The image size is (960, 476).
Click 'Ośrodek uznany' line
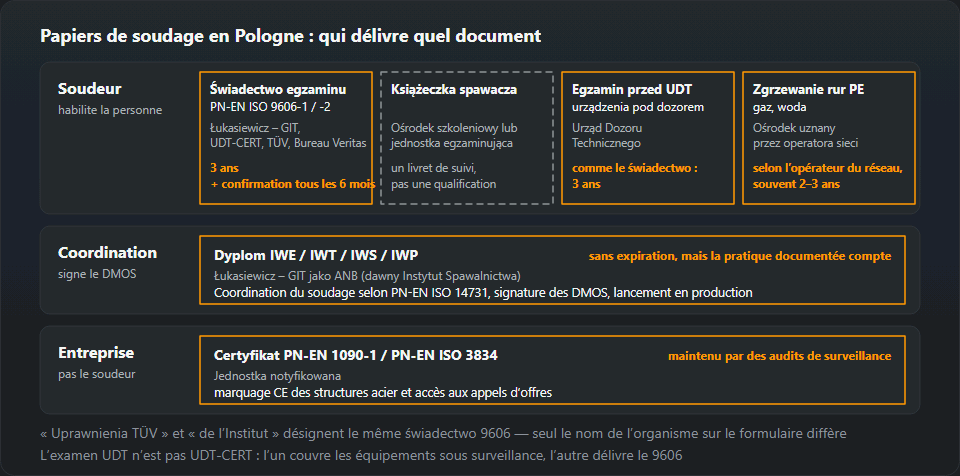pyautogui.click(x=793, y=128)
